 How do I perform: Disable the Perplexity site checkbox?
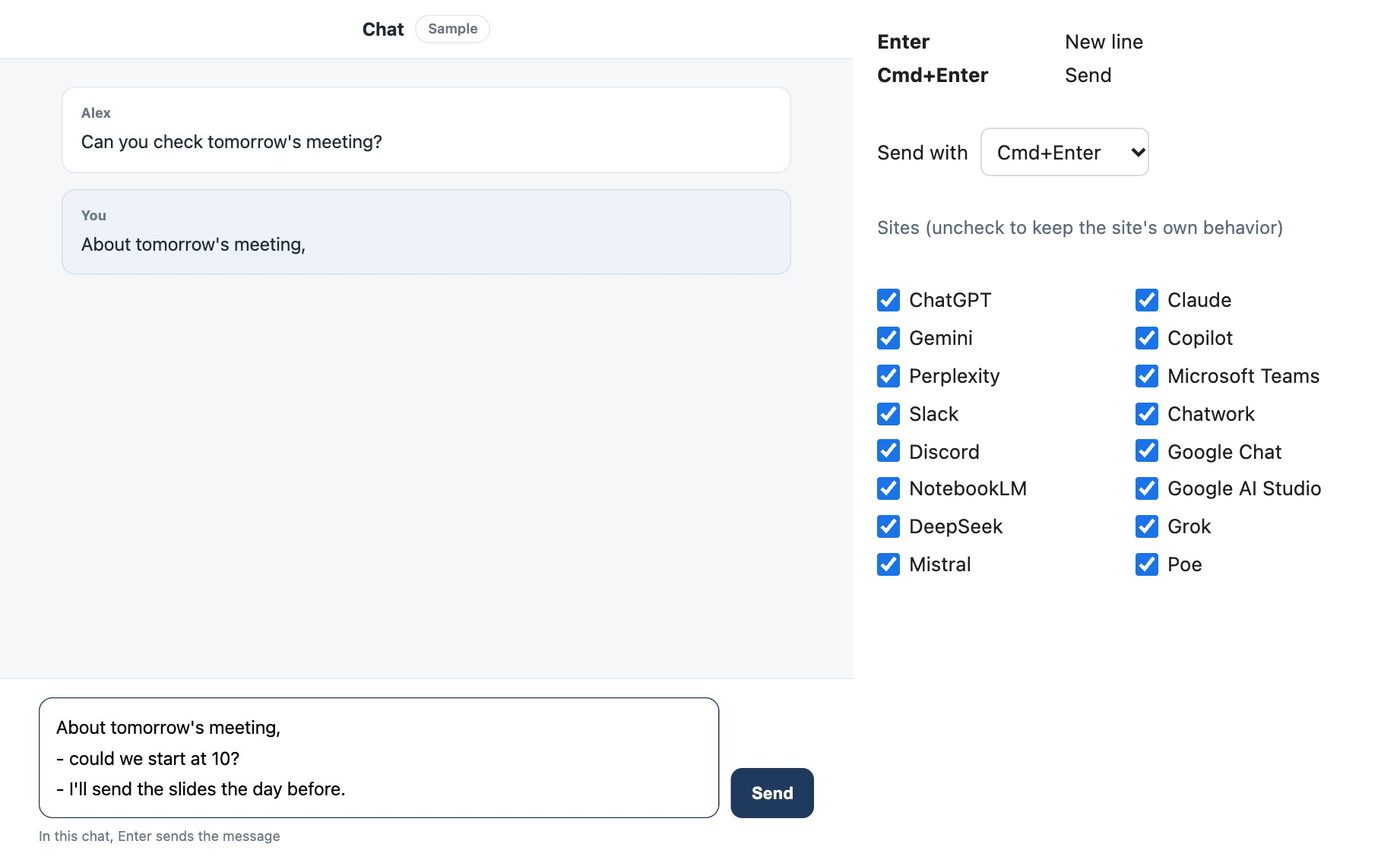pyautogui.click(x=888, y=376)
